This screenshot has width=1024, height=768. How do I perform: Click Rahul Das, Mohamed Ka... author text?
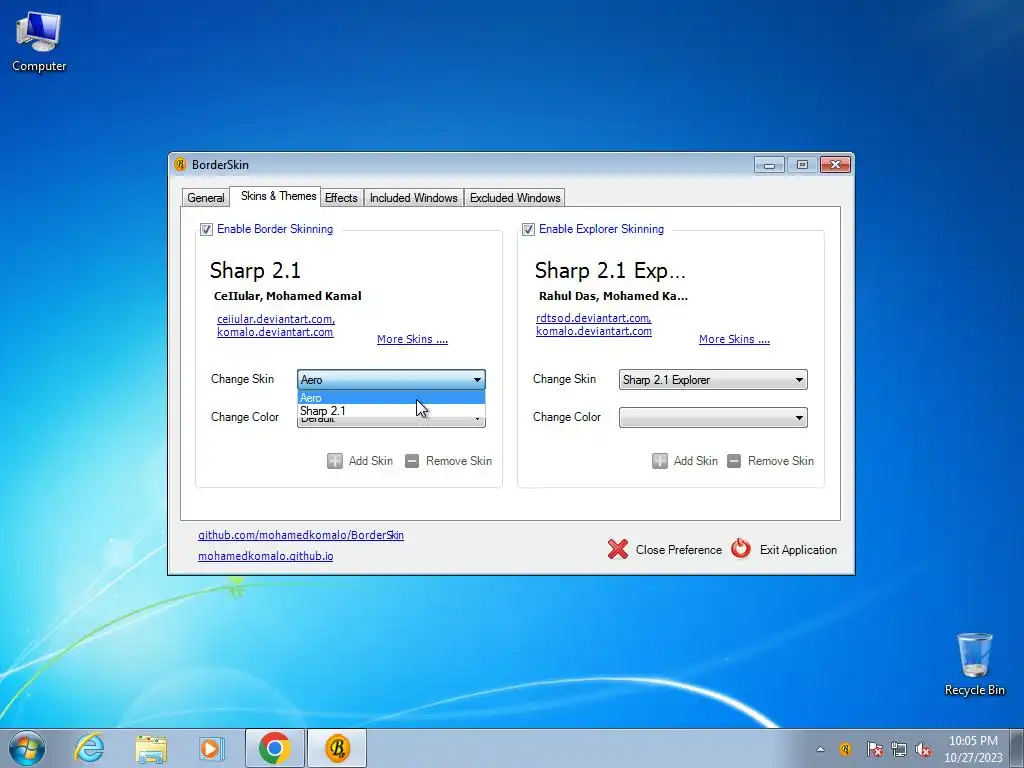(613, 296)
